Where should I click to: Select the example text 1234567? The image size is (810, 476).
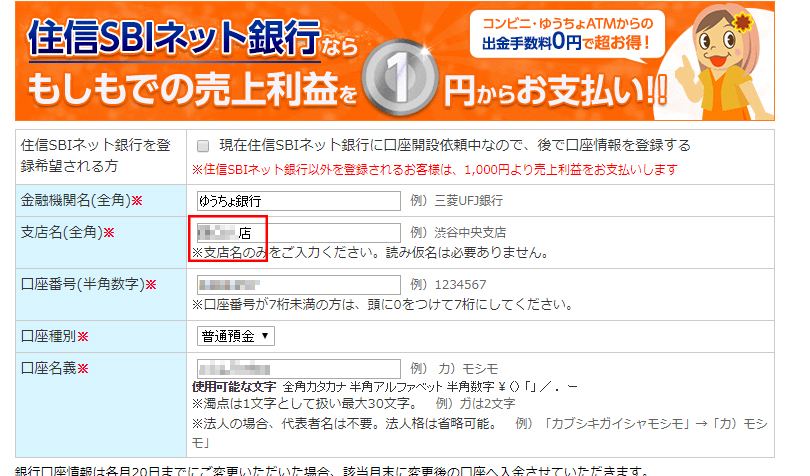click(x=460, y=285)
